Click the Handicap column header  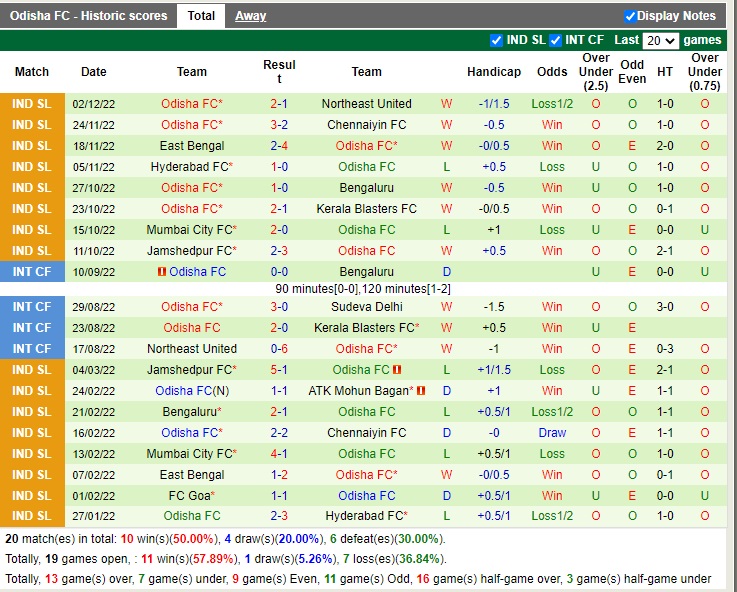(x=494, y=72)
